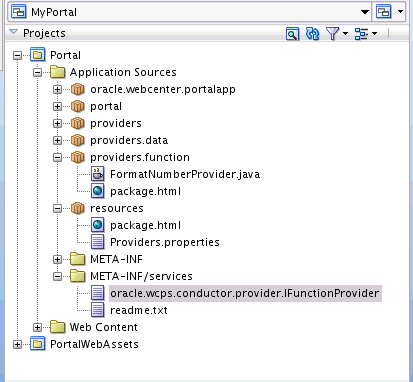This screenshot has width=413, height=382.
Task: Click the find/search icon in Projects toolbar
Action: pos(292,34)
